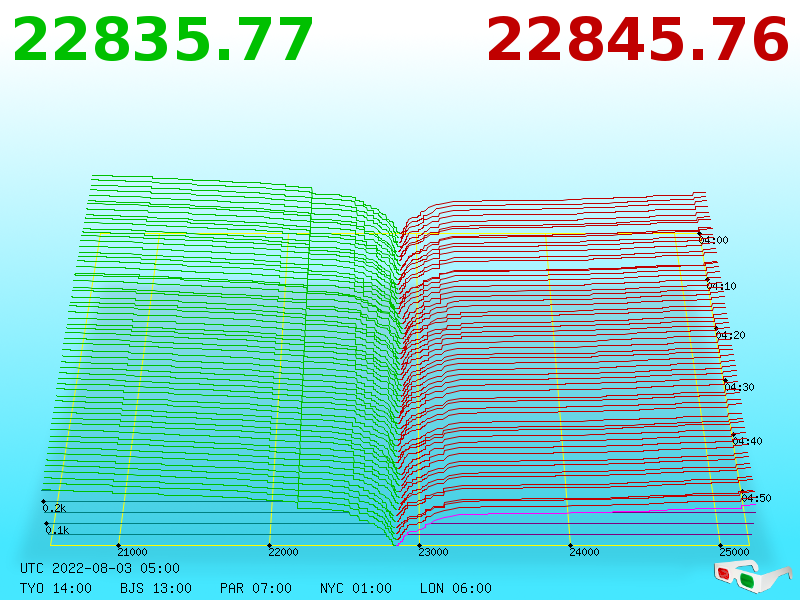Click the 0.1k volume axis label

[x=57, y=530]
